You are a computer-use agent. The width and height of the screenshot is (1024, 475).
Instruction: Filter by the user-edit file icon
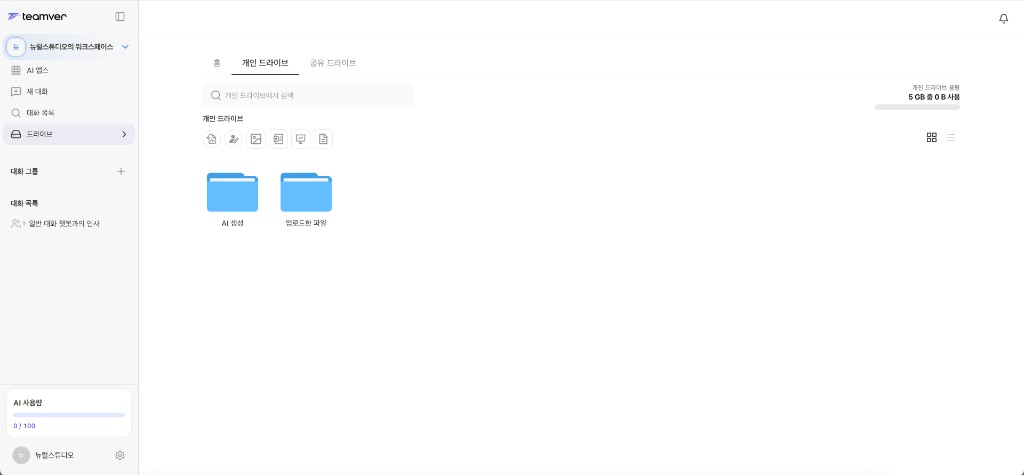233,139
